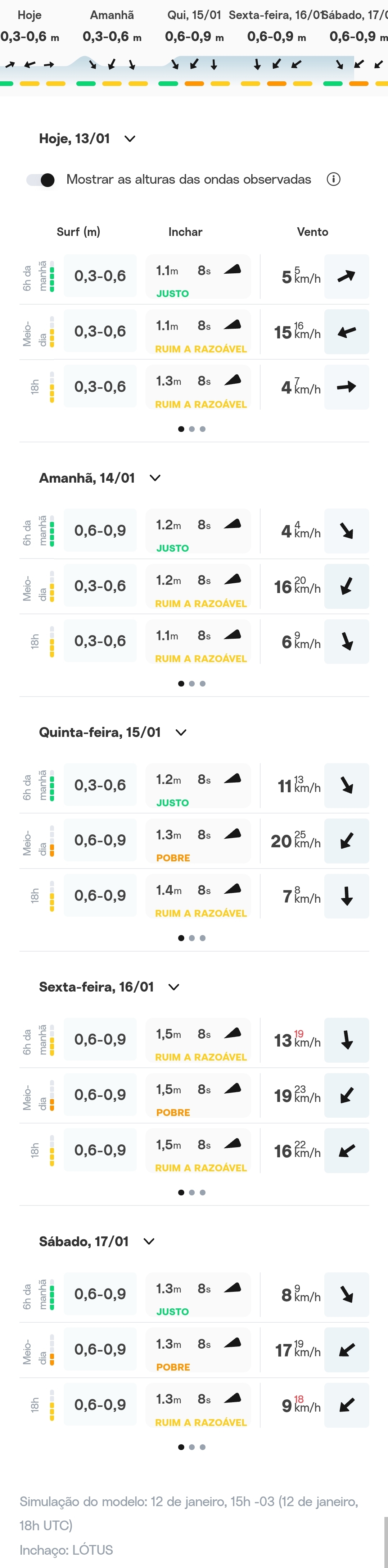Collapse the Hoje, 13/01 section
The image size is (388, 1568).
(x=130, y=139)
